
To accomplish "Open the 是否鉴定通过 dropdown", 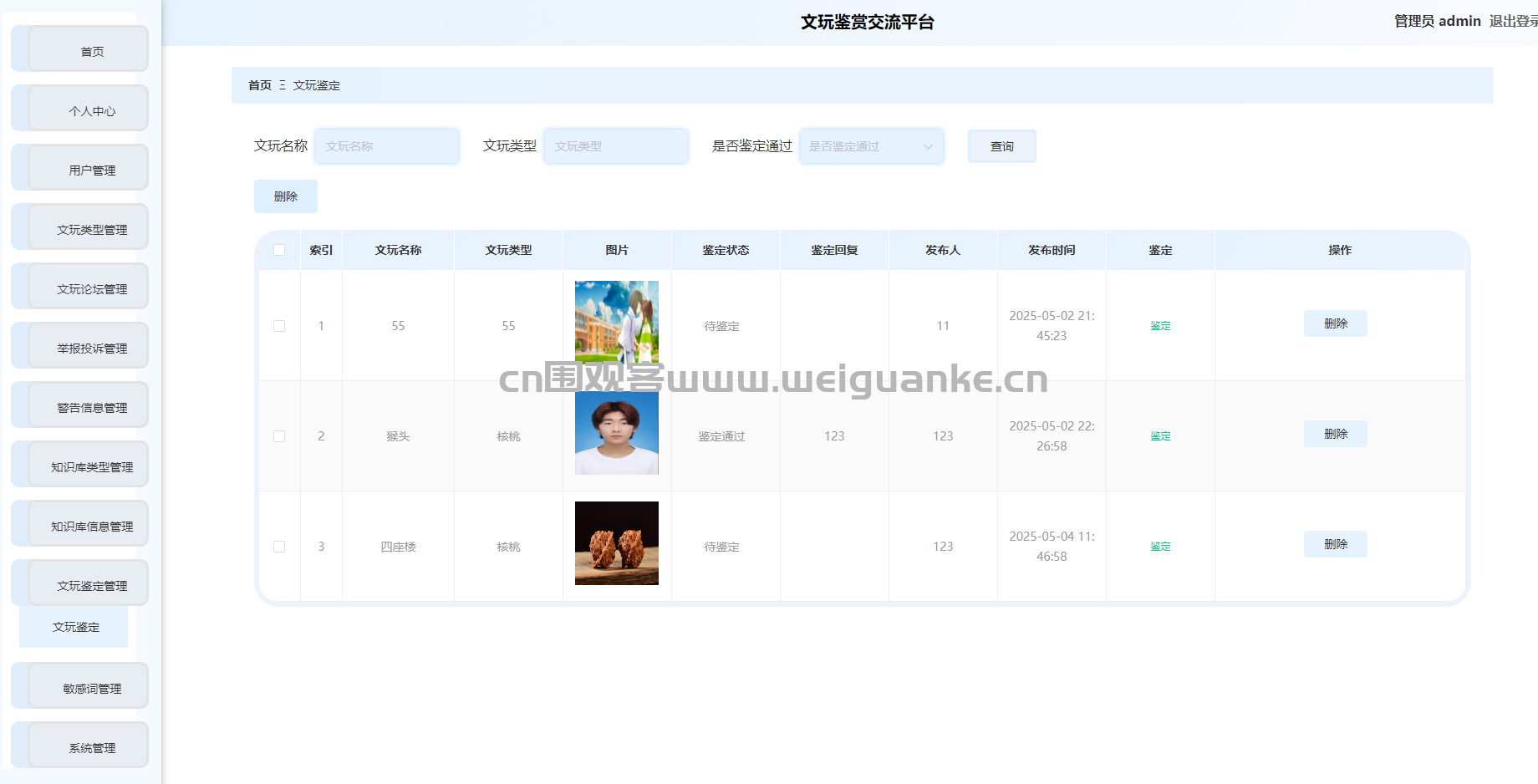I will click(x=871, y=146).
